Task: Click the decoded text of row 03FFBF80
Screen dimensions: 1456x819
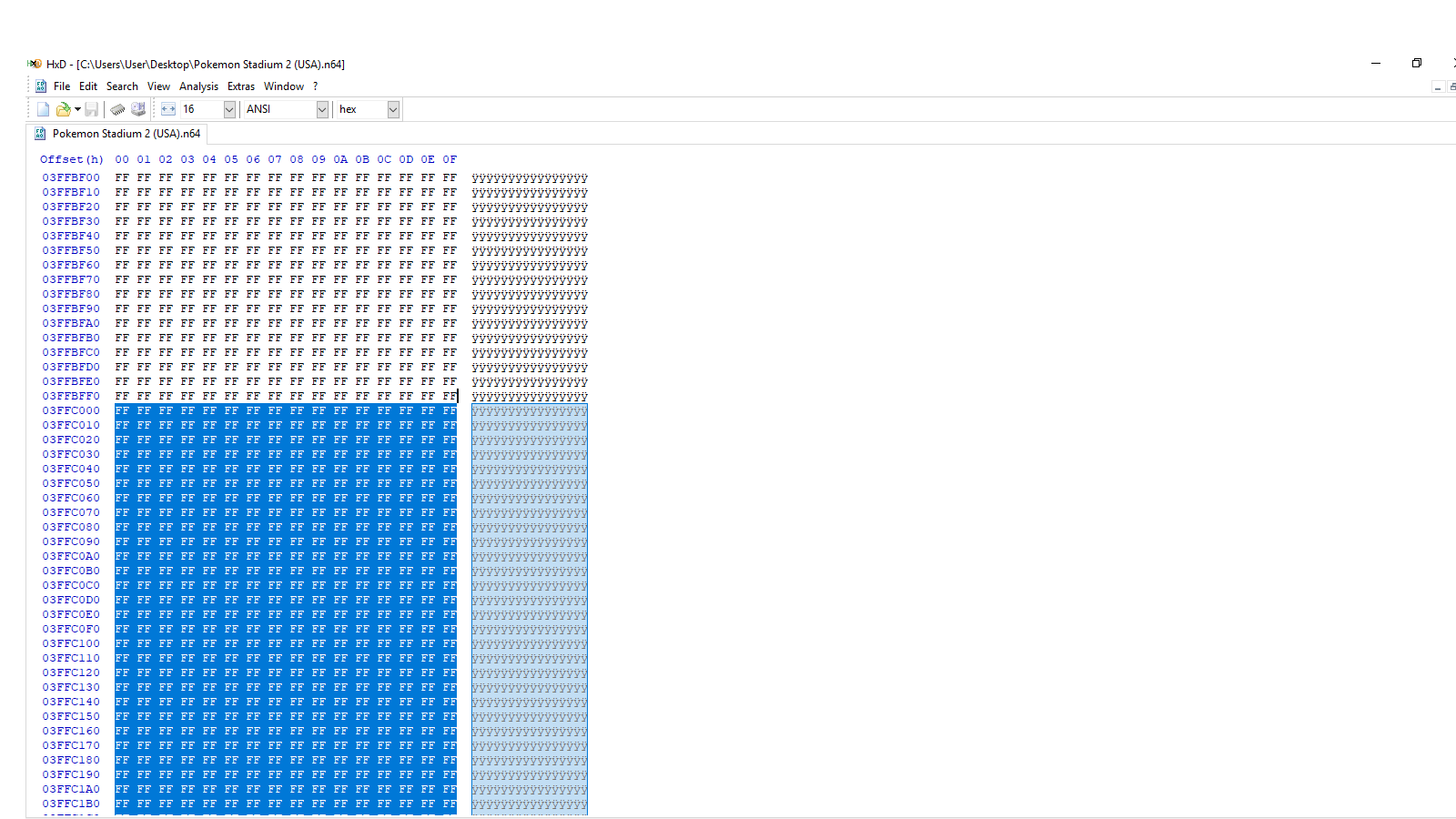Action: [x=530, y=294]
